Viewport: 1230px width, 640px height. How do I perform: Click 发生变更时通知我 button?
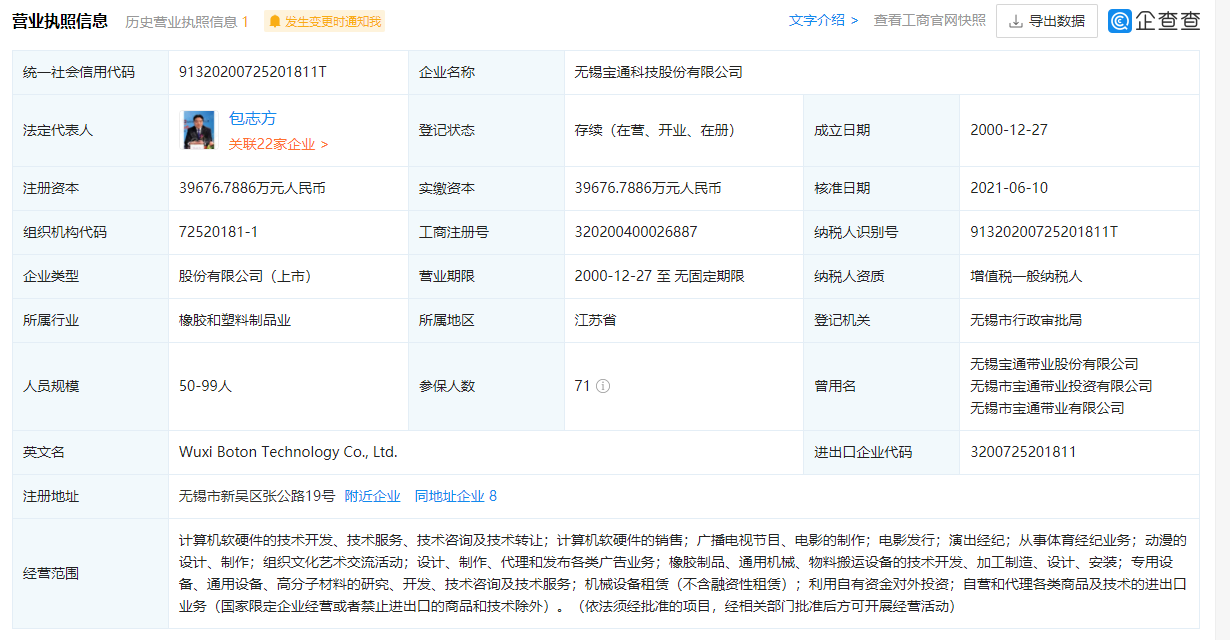pyautogui.click(x=324, y=21)
